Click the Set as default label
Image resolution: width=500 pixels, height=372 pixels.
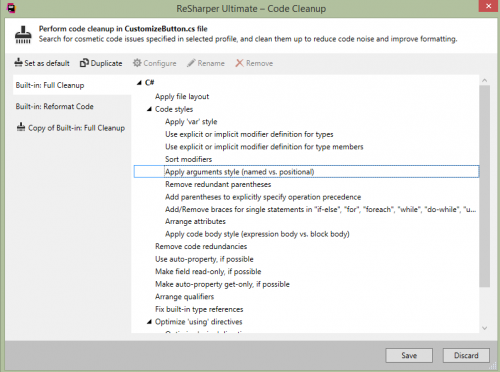point(47,63)
